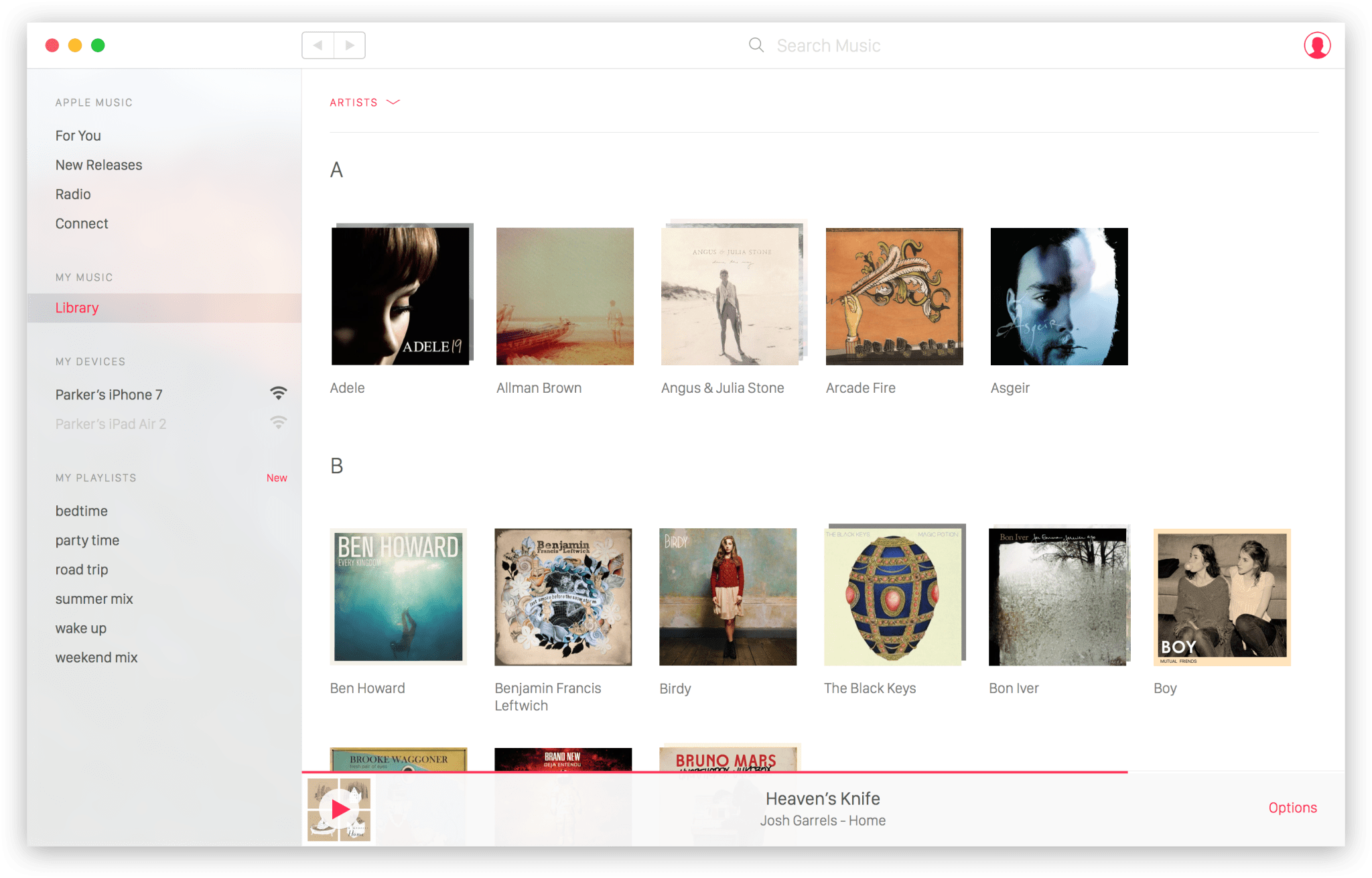The height and width of the screenshot is (878, 1372).
Task: Open Bruno Mars album artwork
Action: [x=730, y=757]
